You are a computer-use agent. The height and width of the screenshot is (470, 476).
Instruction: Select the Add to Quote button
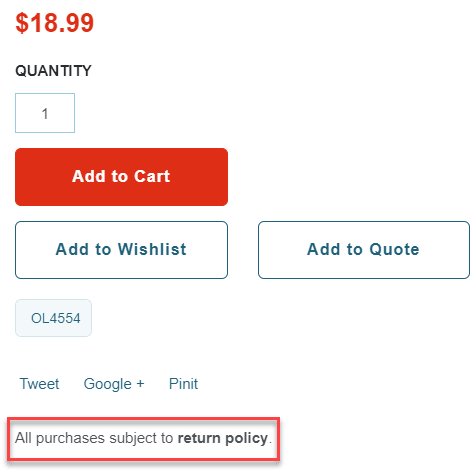click(364, 250)
